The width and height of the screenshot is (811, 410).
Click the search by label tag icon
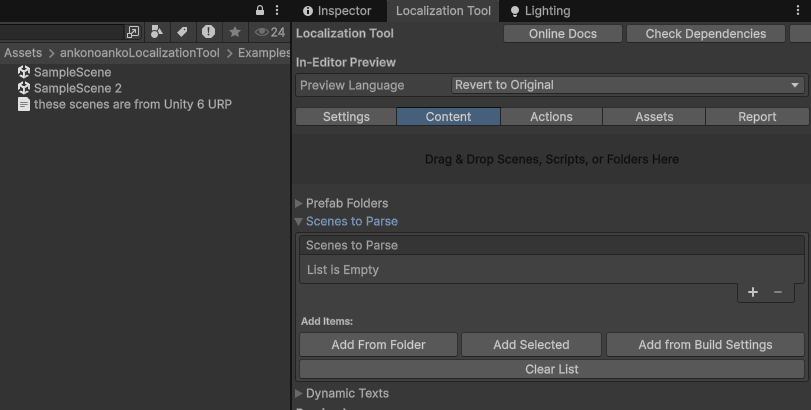coord(182,32)
